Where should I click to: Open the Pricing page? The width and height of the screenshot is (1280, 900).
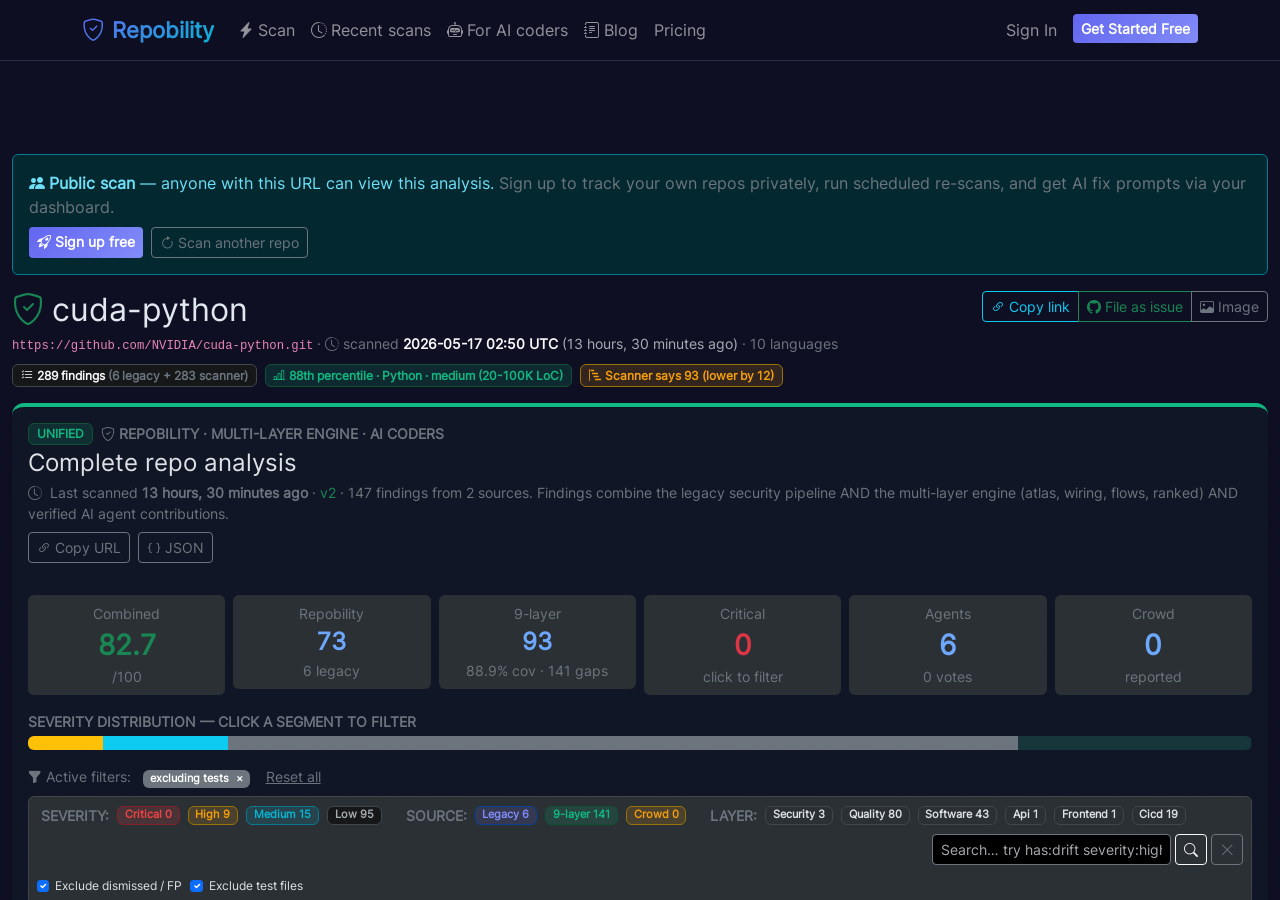[680, 30]
